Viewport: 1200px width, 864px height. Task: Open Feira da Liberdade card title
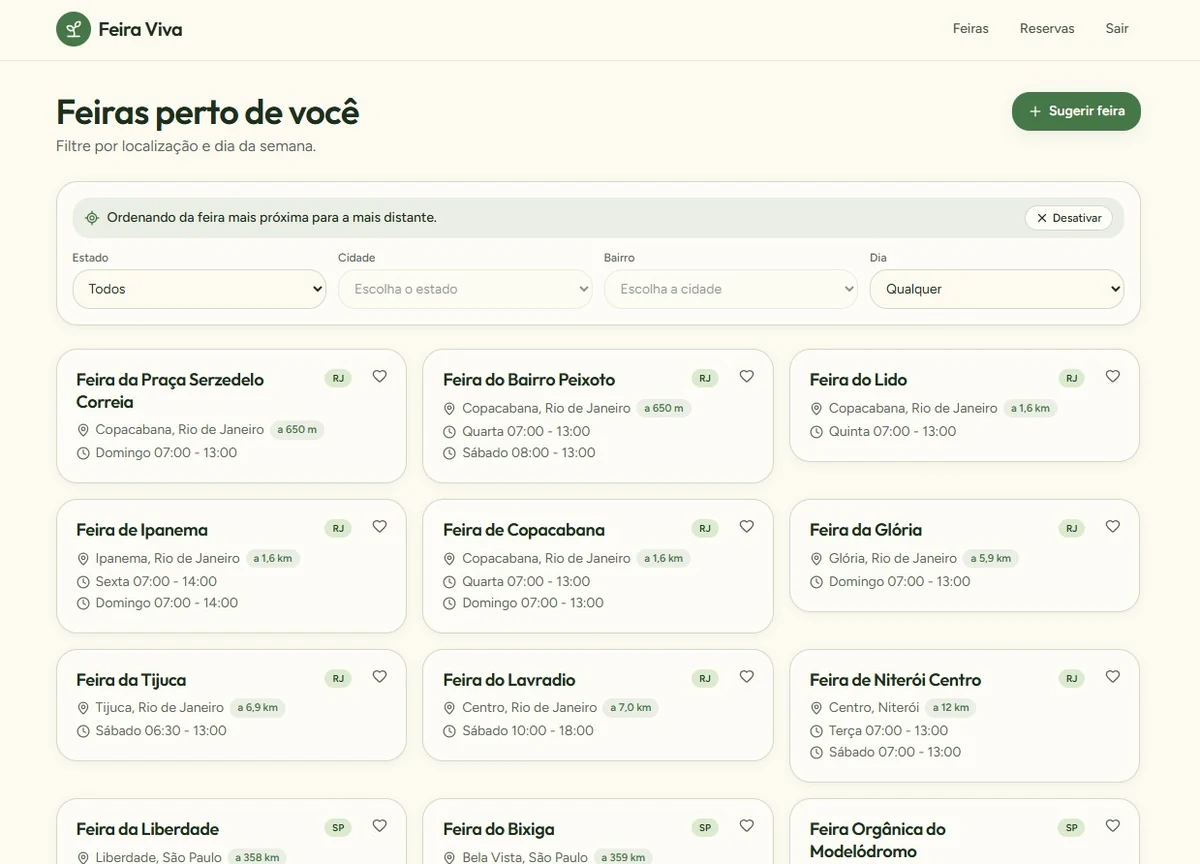coord(147,829)
